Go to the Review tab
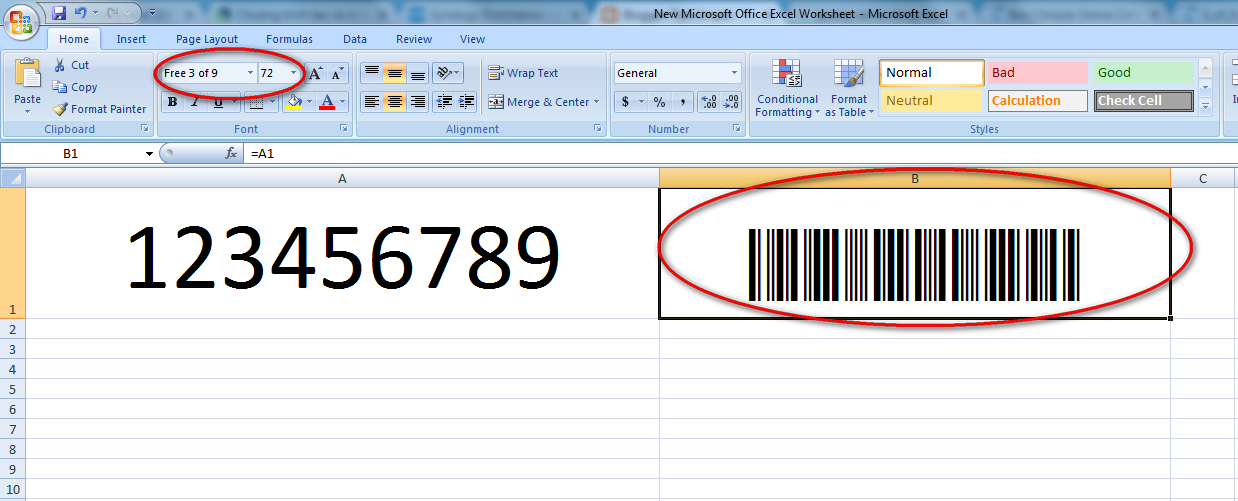The width and height of the screenshot is (1238, 501). [414, 39]
